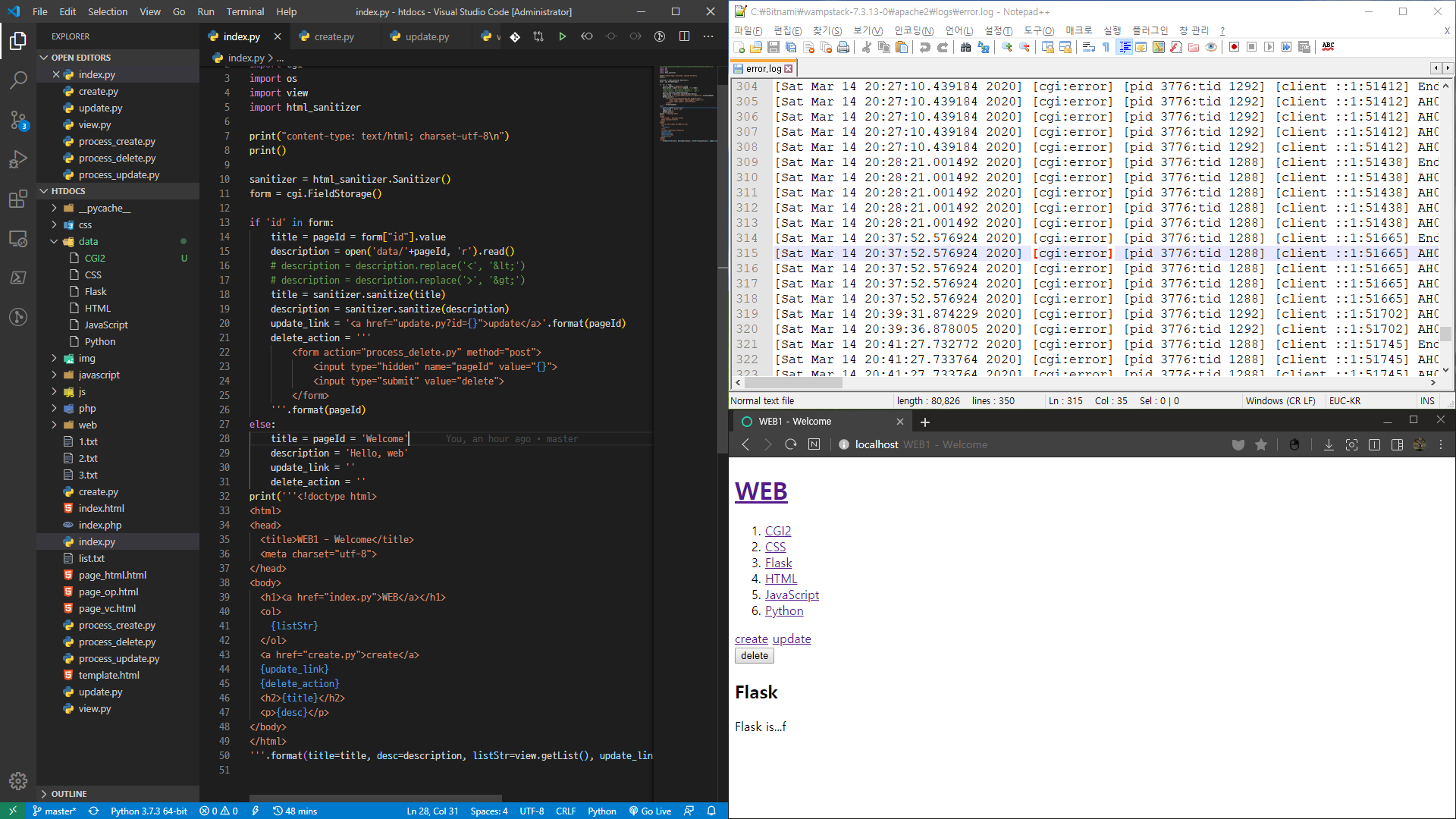Expand the OUTLINE section
1456x819 pixels.
point(68,794)
